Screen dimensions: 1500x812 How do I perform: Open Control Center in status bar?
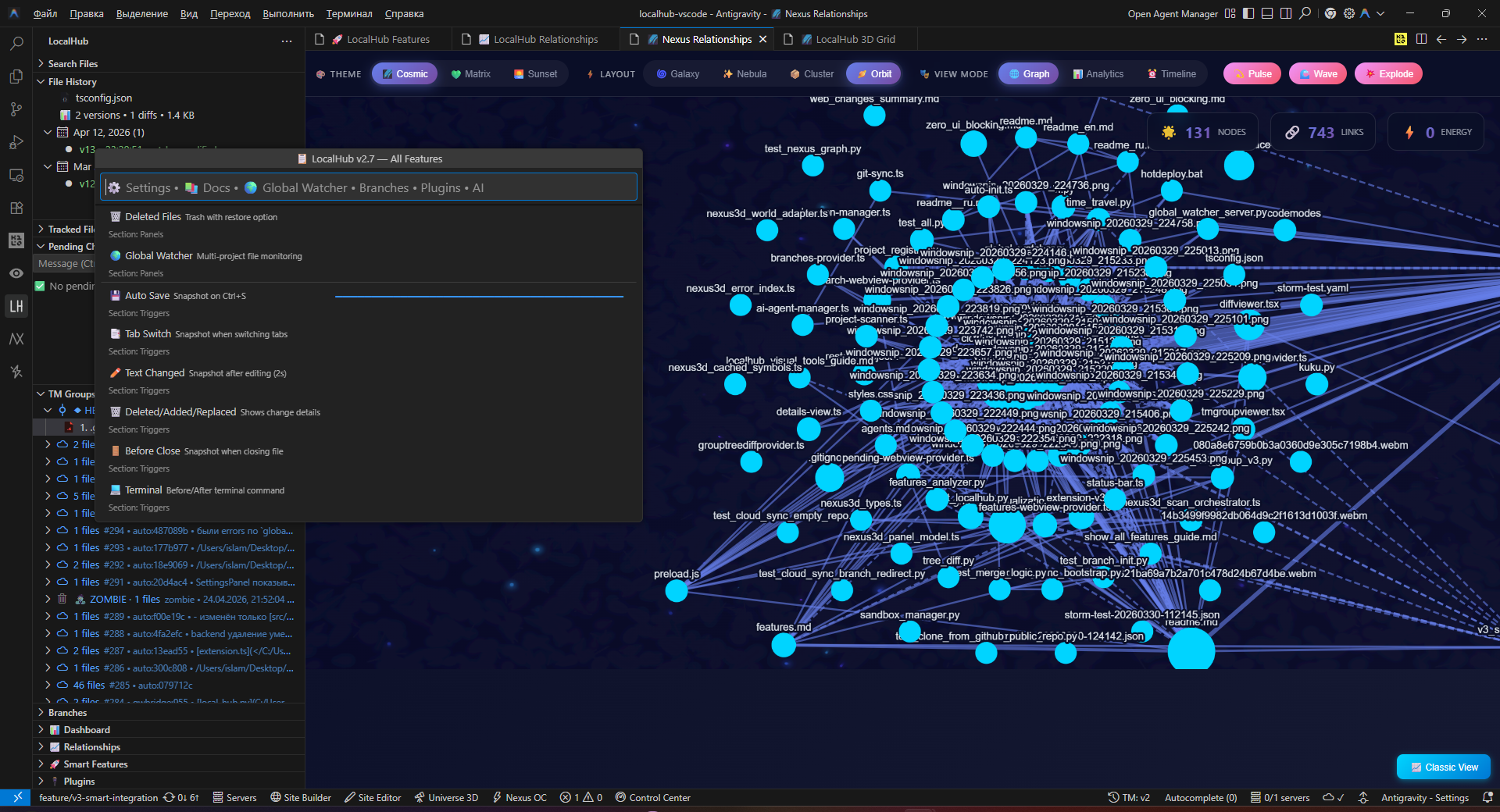(x=652, y=797)
